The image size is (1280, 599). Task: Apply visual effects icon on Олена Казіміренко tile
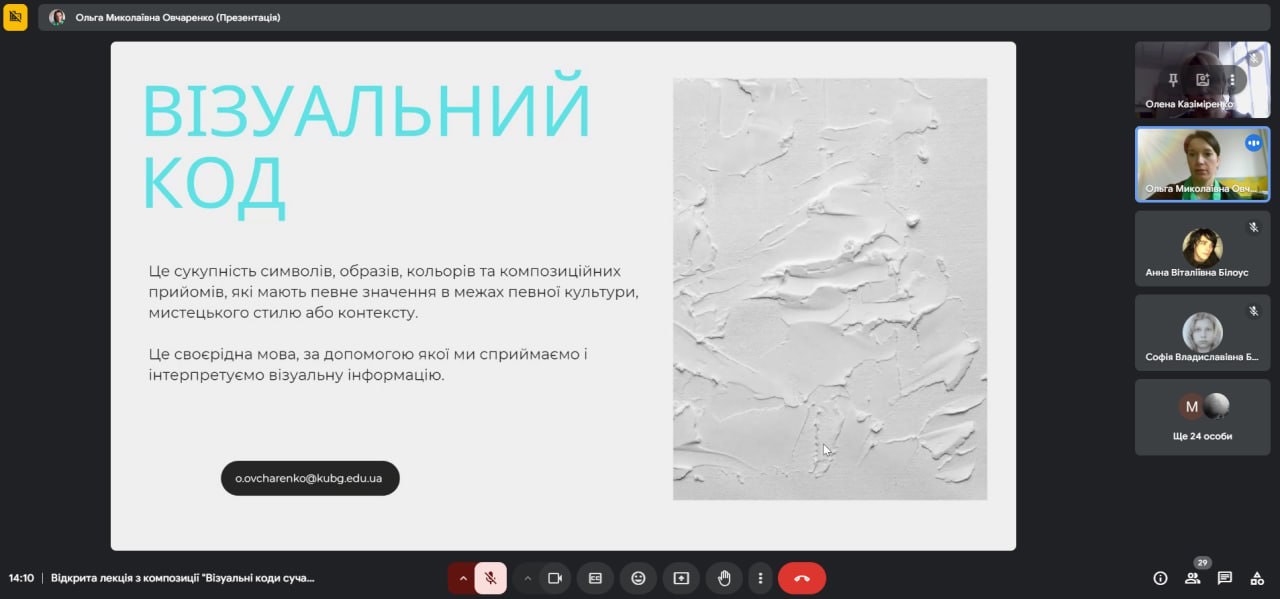coord(1203,80)
